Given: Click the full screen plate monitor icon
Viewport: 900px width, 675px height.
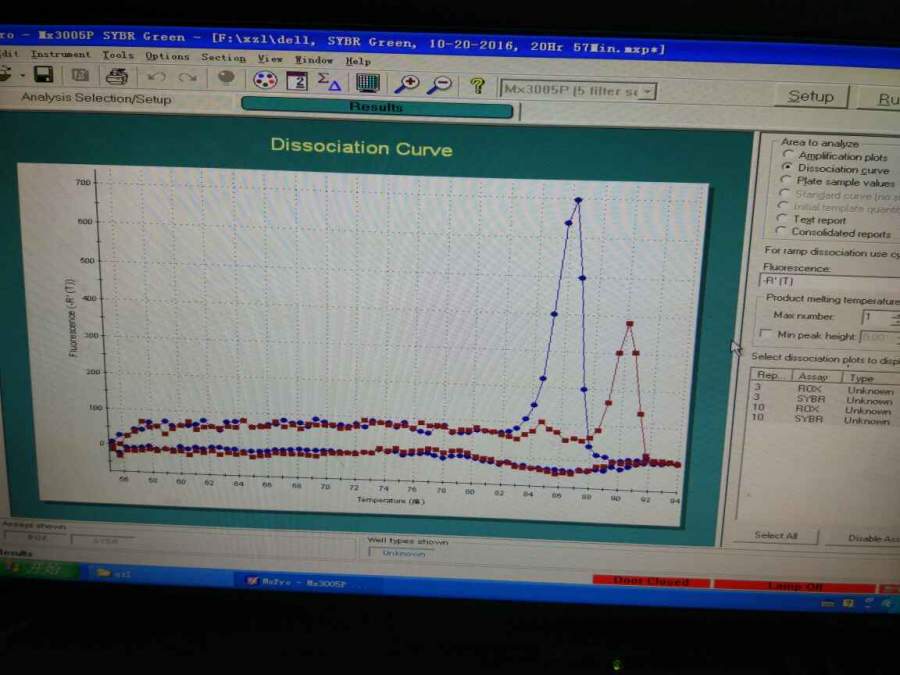Looking at the screenshot, I should click(x=367, y=83).
